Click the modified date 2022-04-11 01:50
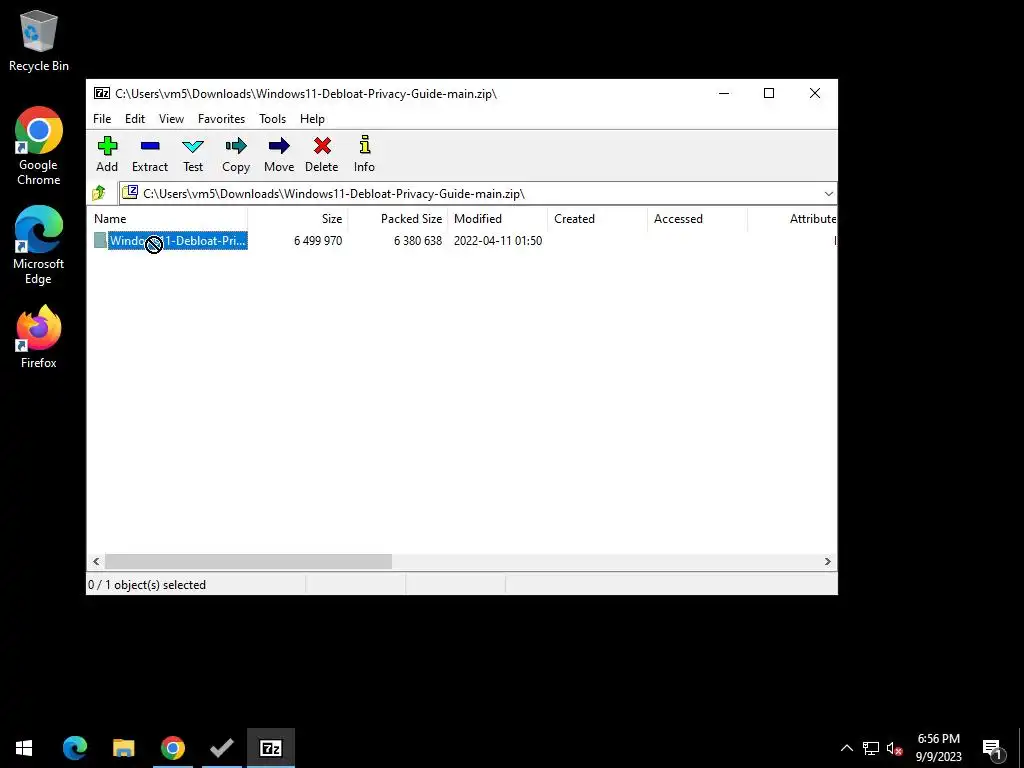The height and width of the screenshot is (768, 1024). pyautogui.click(x=498, y=240)
